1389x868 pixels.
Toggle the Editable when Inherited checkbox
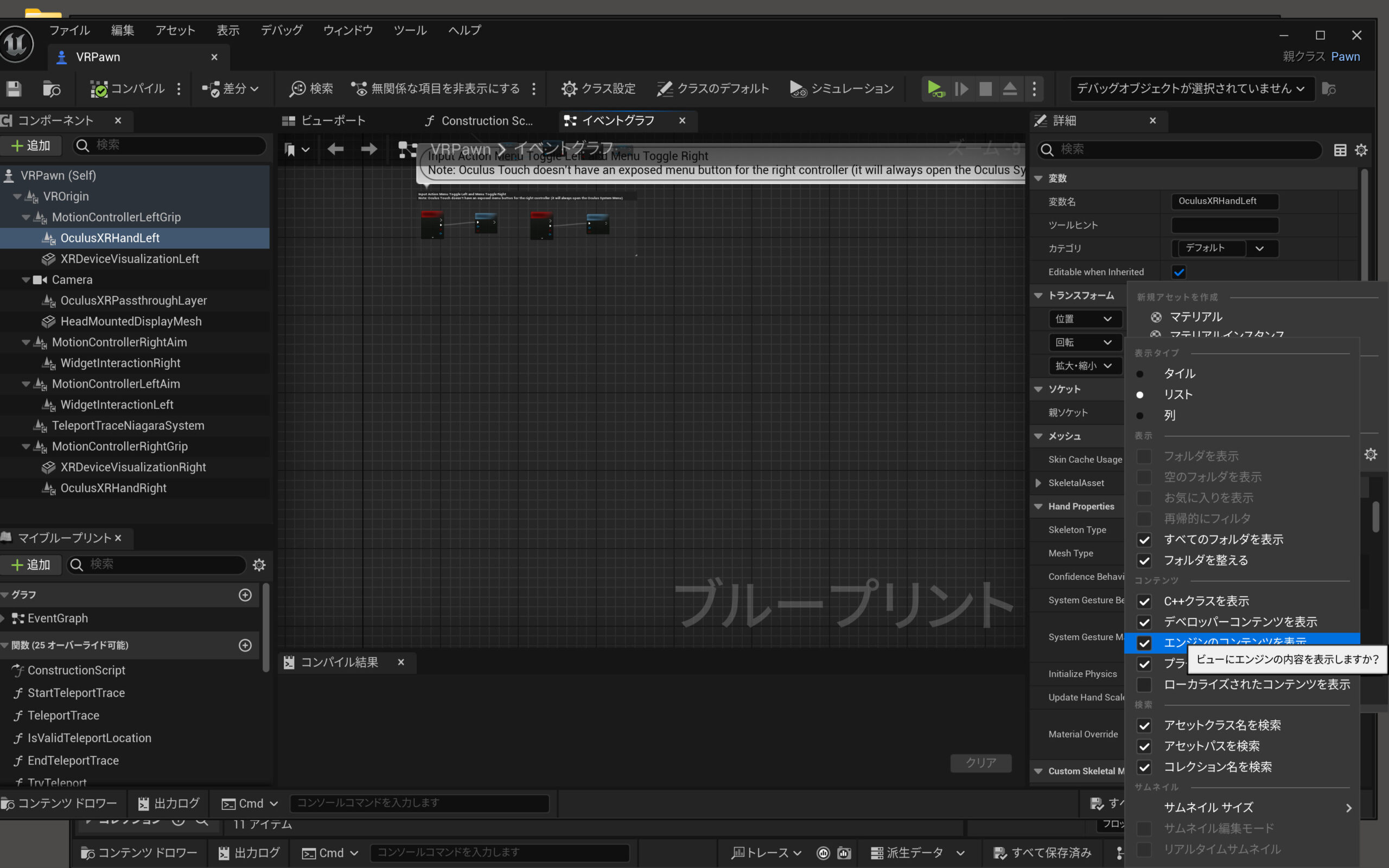1178,272
